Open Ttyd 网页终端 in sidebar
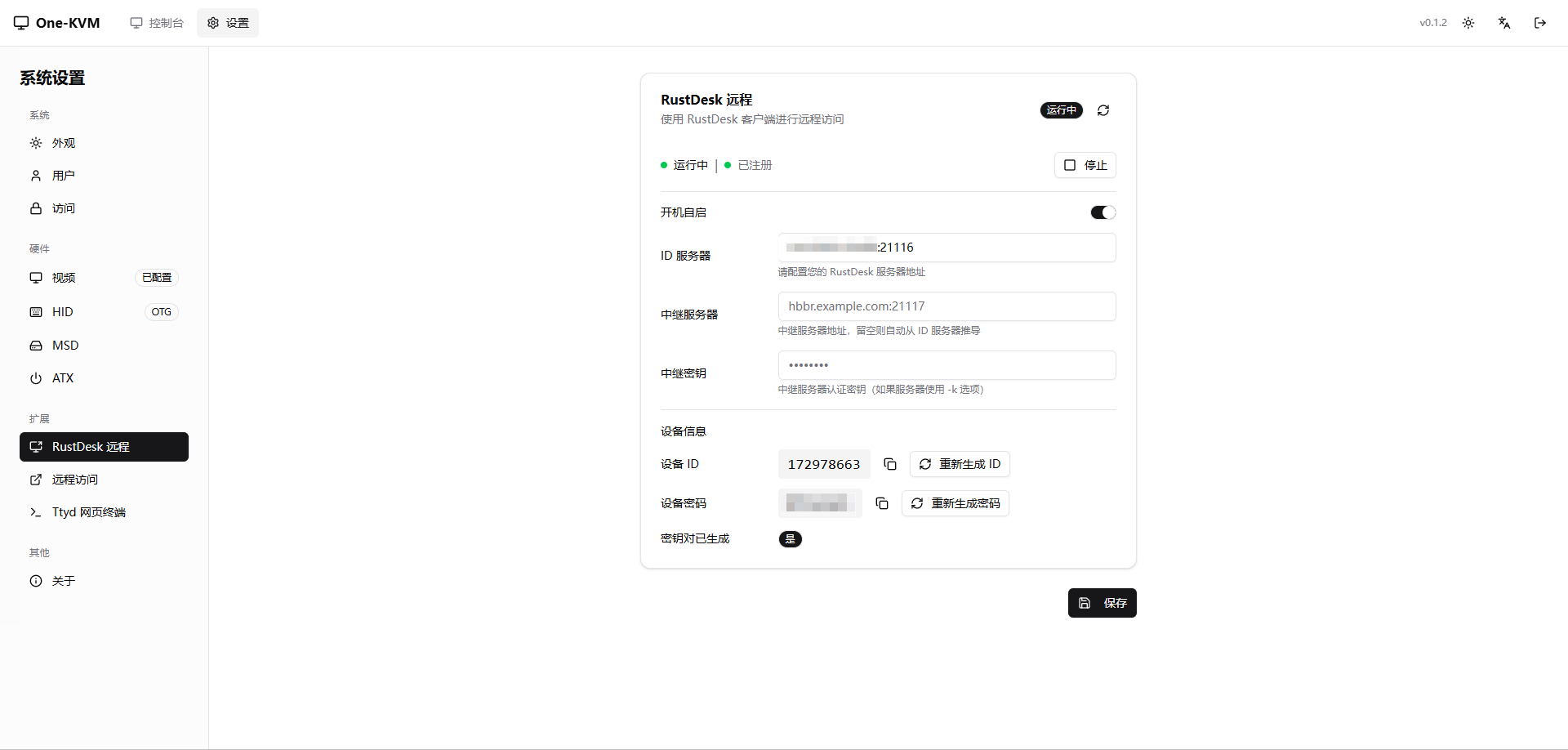This screenshot has height=750, width=1568. click(88, 512)
